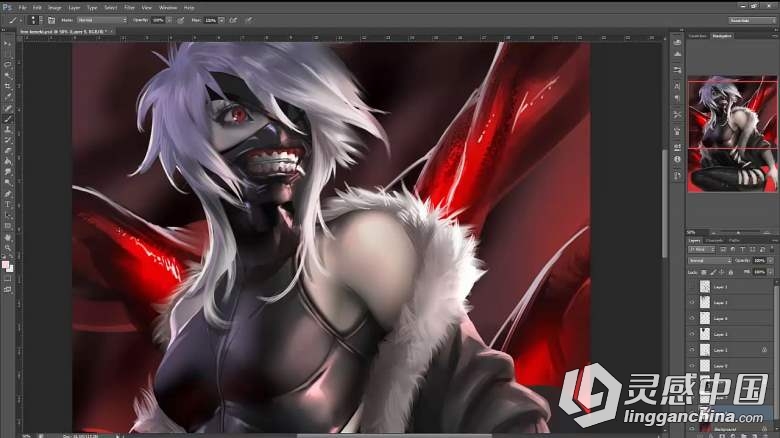This screenshot has height=438, width=780.
Task: Select the Horizontal Type tool
Action: coord(7,204)
